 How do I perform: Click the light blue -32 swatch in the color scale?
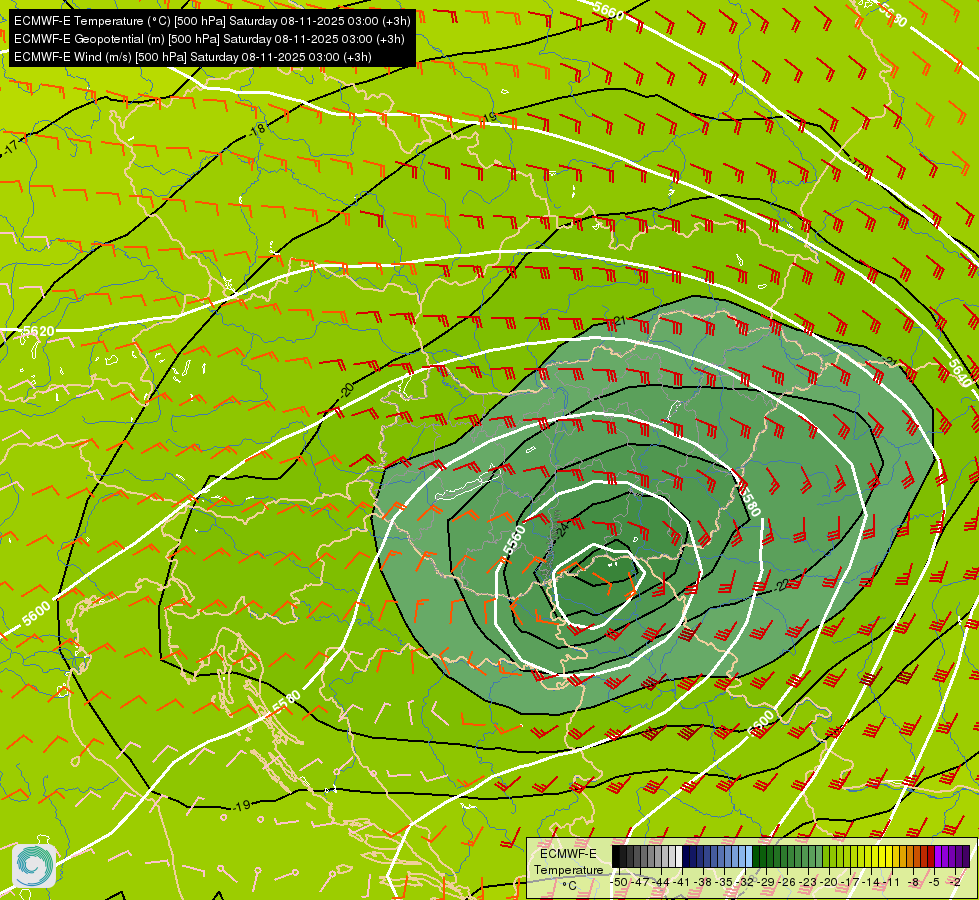[x=749, y=856]
